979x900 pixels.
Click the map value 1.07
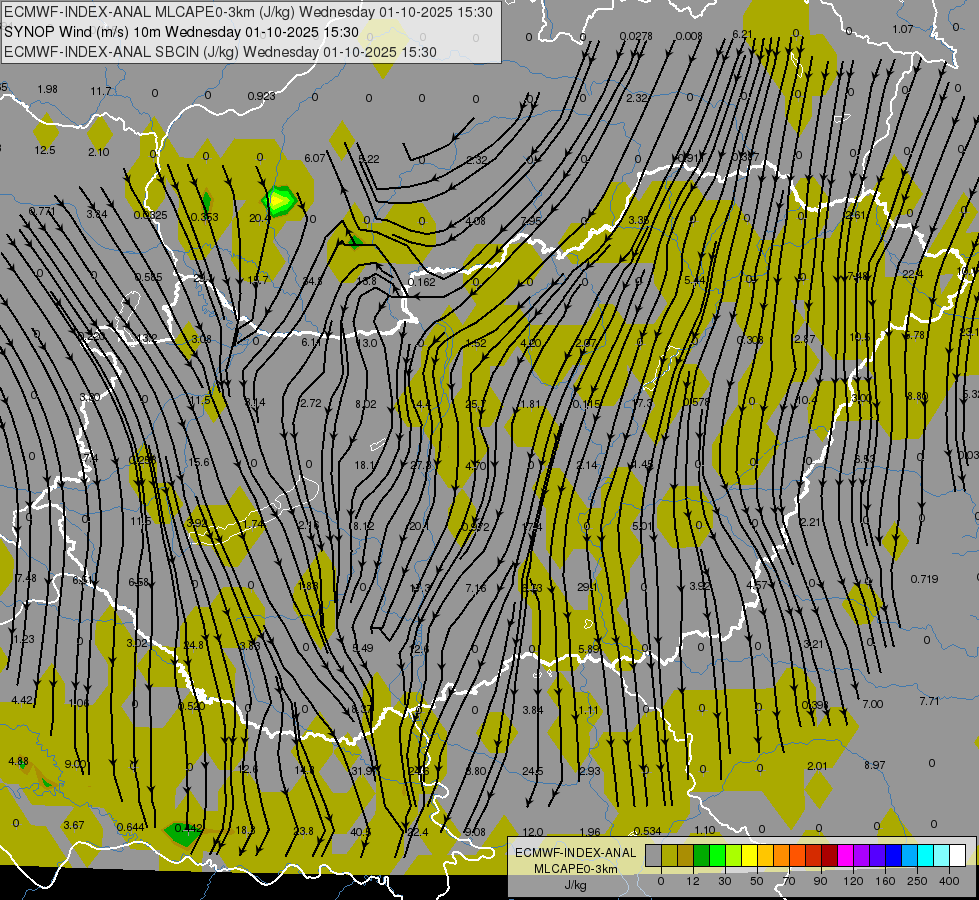903,29
